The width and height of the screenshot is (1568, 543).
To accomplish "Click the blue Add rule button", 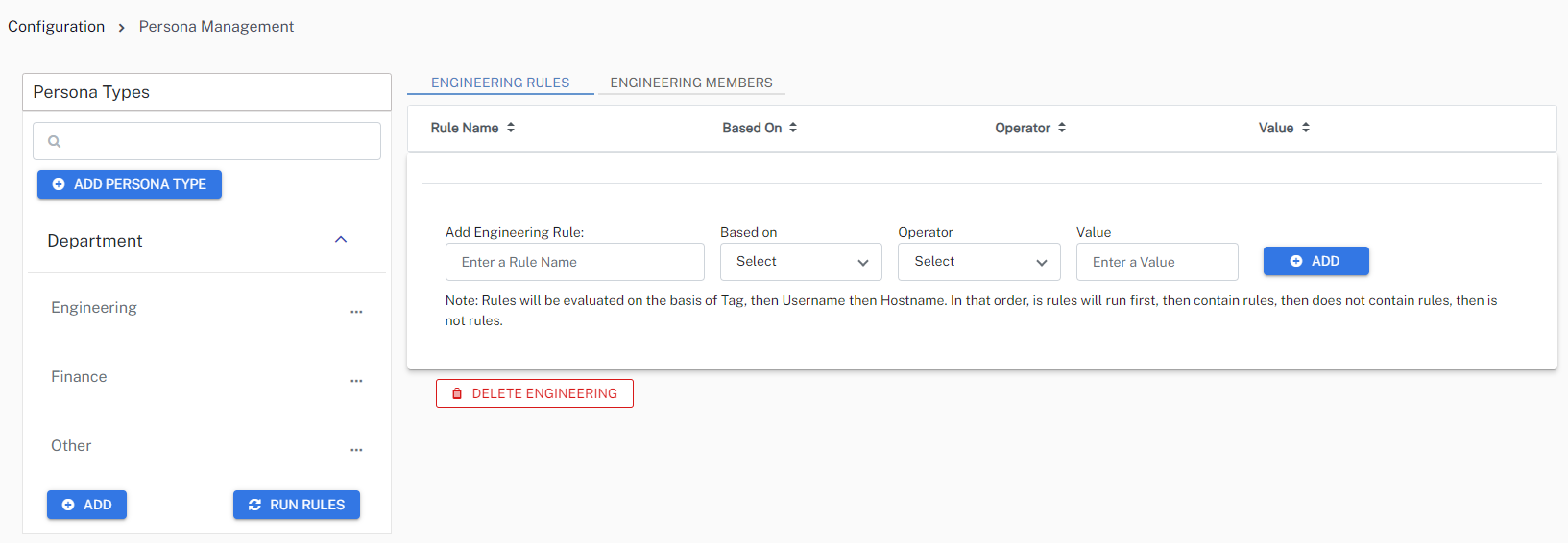I will pyautogui.click(x=1315, y=261).
